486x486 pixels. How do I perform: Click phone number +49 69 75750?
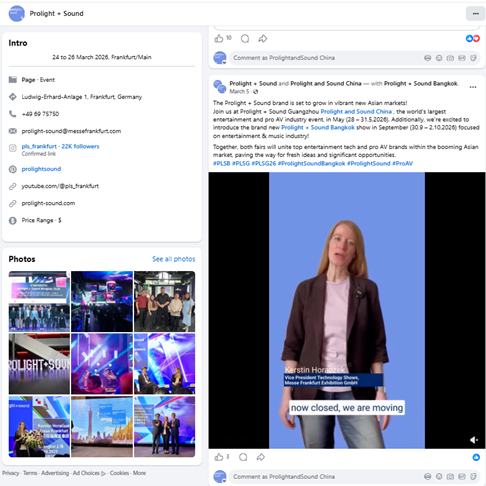coord(40,114)
